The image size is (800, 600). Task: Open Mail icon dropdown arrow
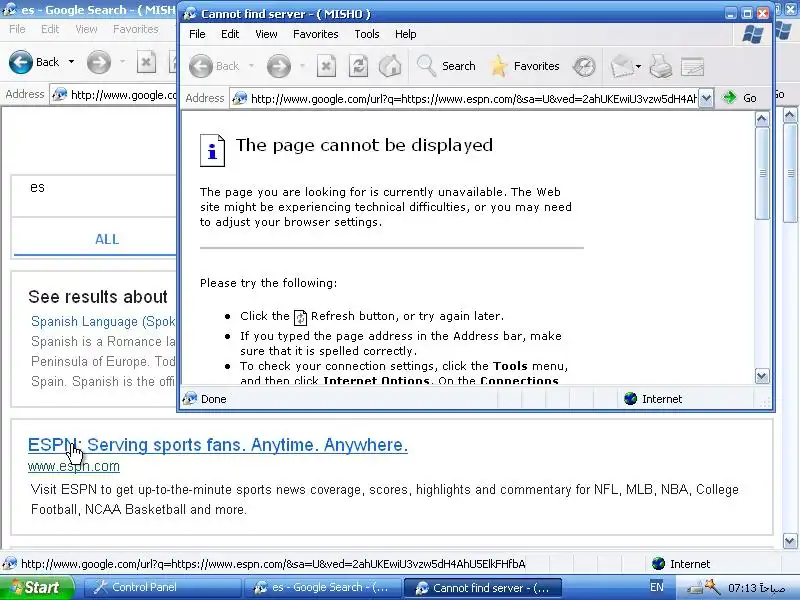(638, 66)
